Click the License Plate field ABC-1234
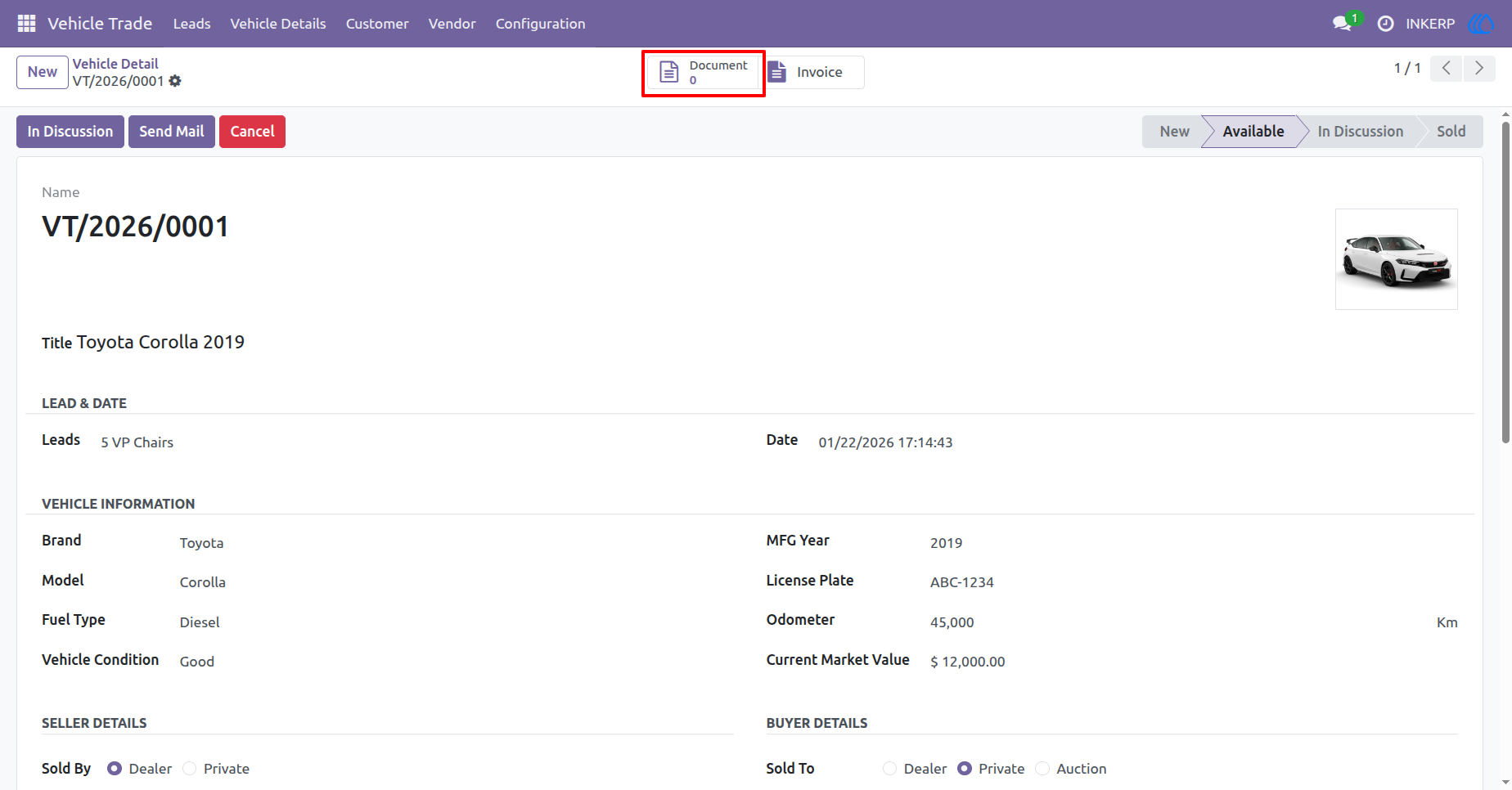Image resolution: width=1512 pixels, height=790 pixels. (x=962, y=582)
